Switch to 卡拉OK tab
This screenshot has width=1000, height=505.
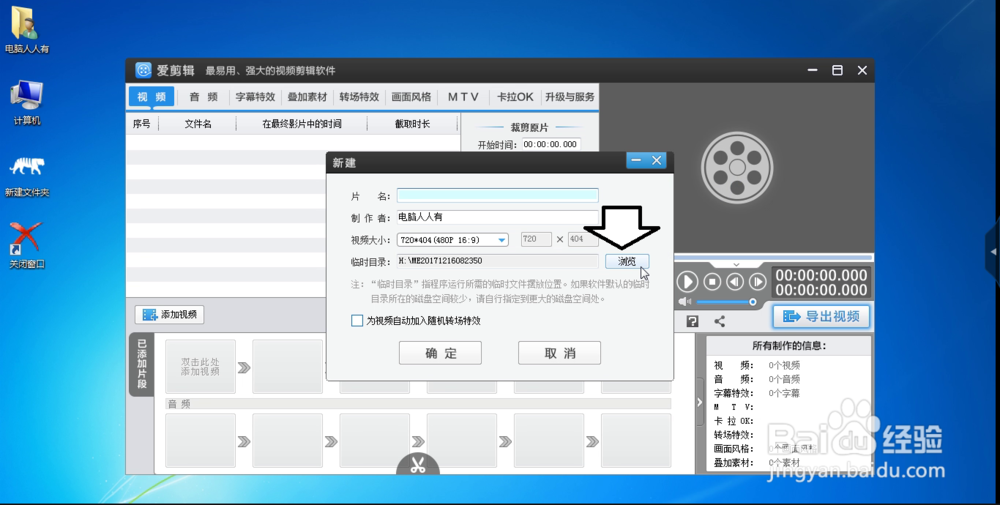[515, 97]
